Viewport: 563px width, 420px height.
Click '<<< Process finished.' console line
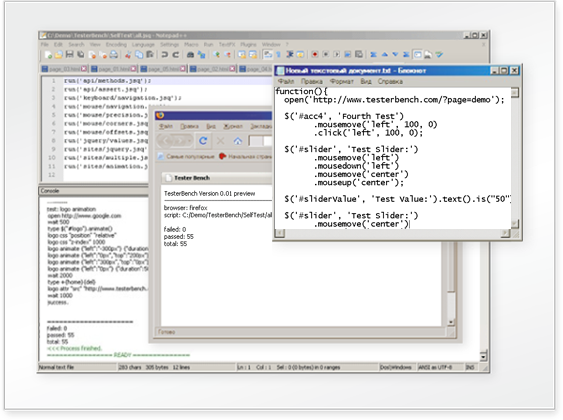coord(75,348)
